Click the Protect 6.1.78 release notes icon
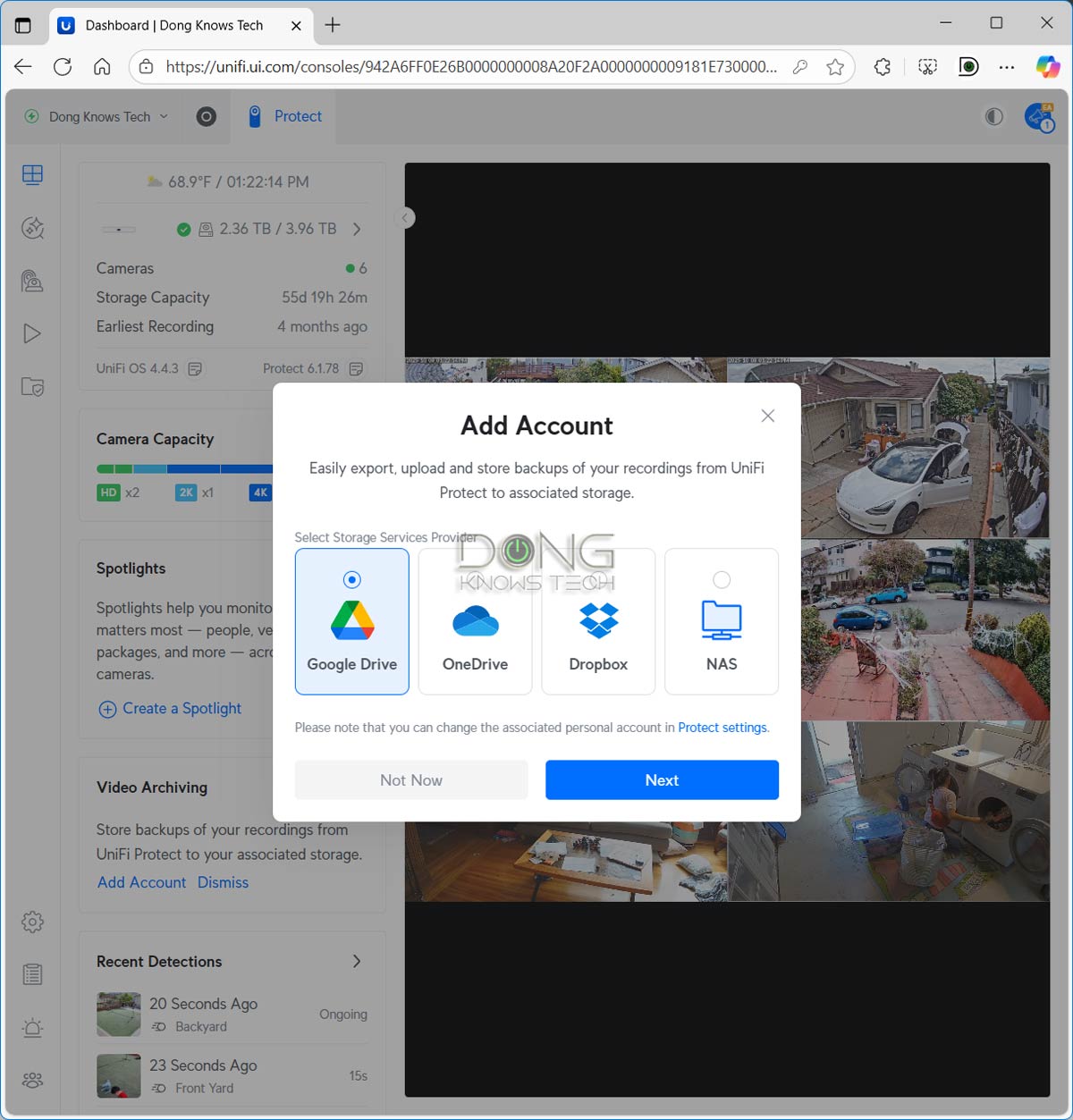The image size is (1073, 1120). [356, 369]
